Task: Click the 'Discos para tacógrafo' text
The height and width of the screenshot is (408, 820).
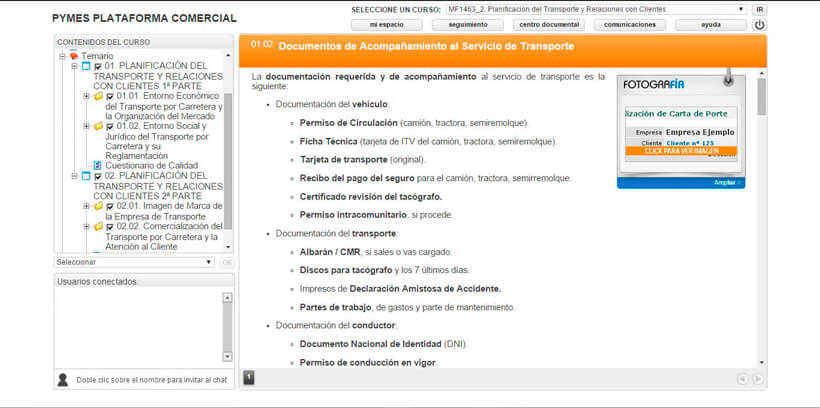Action: (x=346, y=270)
